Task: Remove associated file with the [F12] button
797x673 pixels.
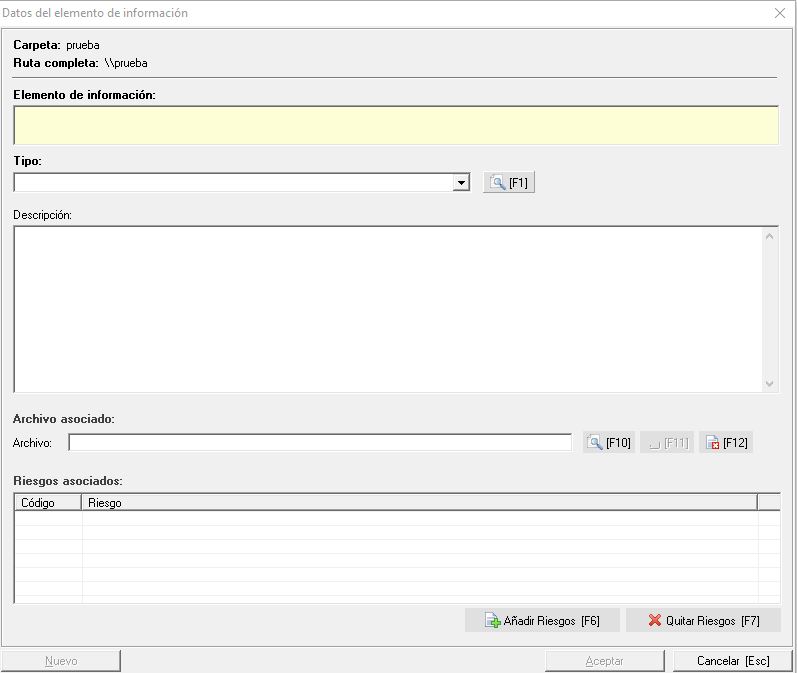Action: point(725,443)
